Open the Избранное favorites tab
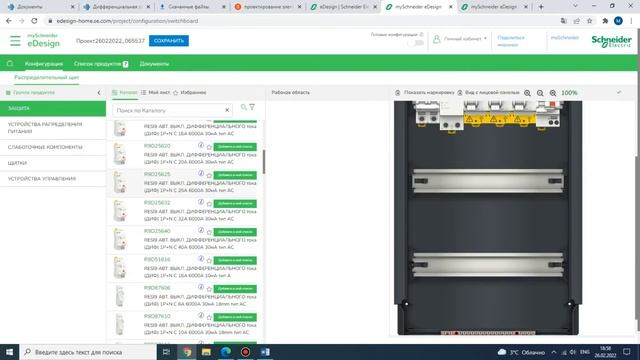Viewport: 640px width, 360px height. [189, 93]
